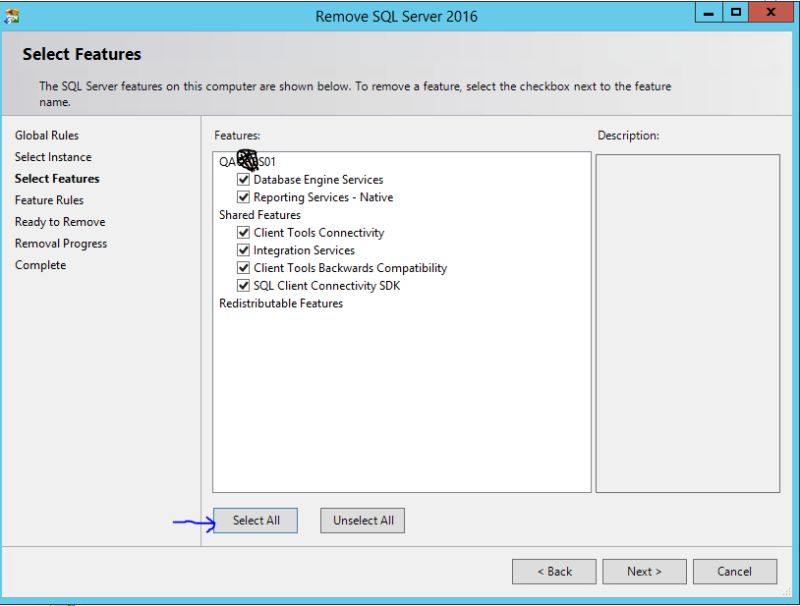Cancel the SQL Server removal
Viewport: 800px width, 606px height.
[734, 571]
